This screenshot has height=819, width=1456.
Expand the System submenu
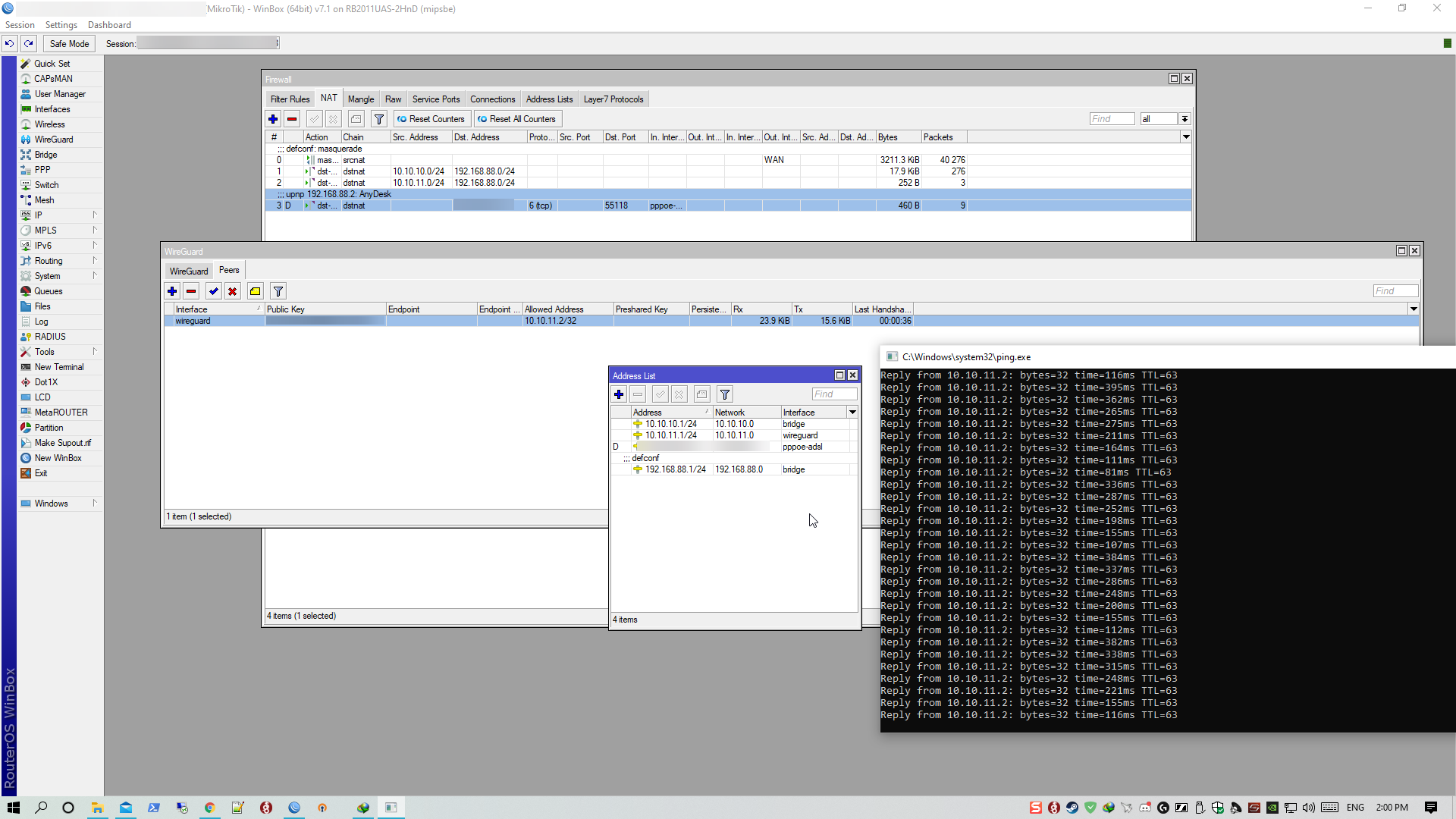[x=61, y=276]
